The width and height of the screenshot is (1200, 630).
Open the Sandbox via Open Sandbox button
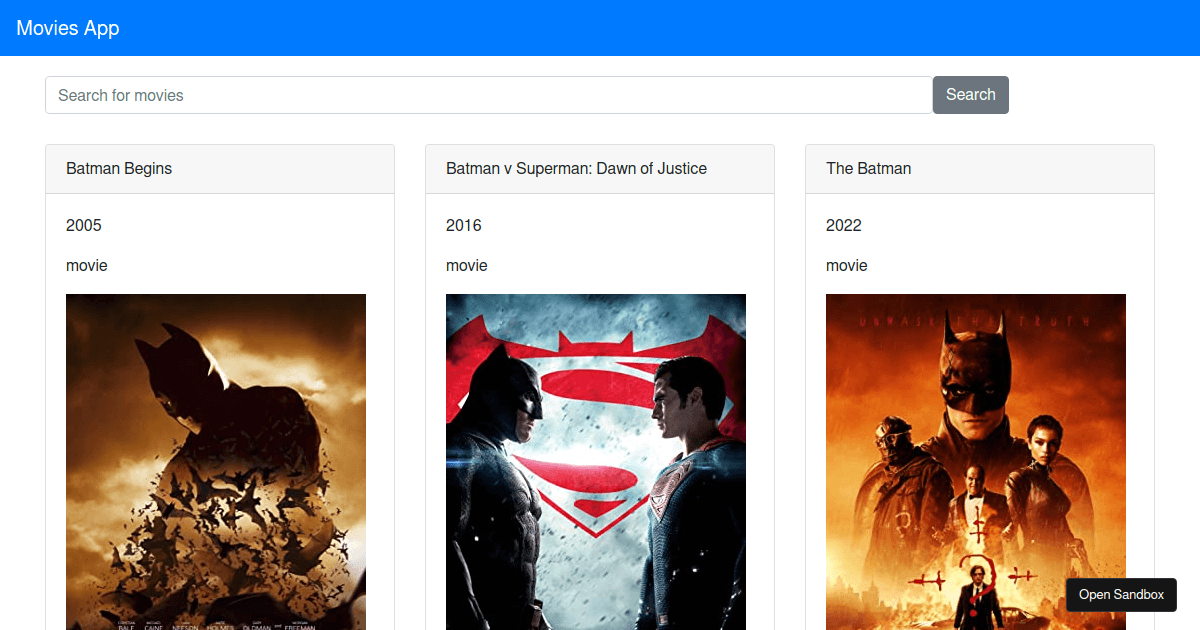pyautogui.click(x=1121, y=594)
